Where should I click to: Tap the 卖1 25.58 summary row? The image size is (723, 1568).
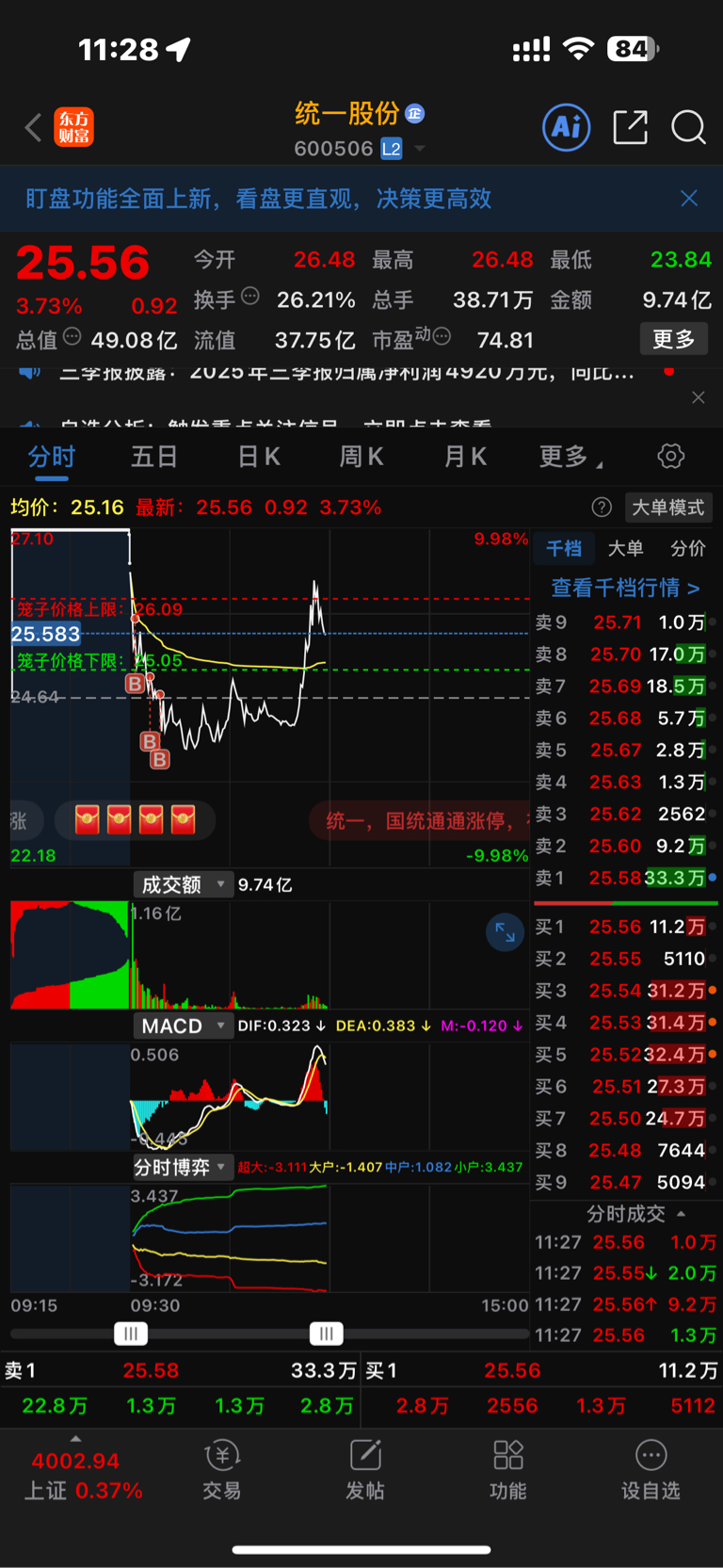point(181,1371)
